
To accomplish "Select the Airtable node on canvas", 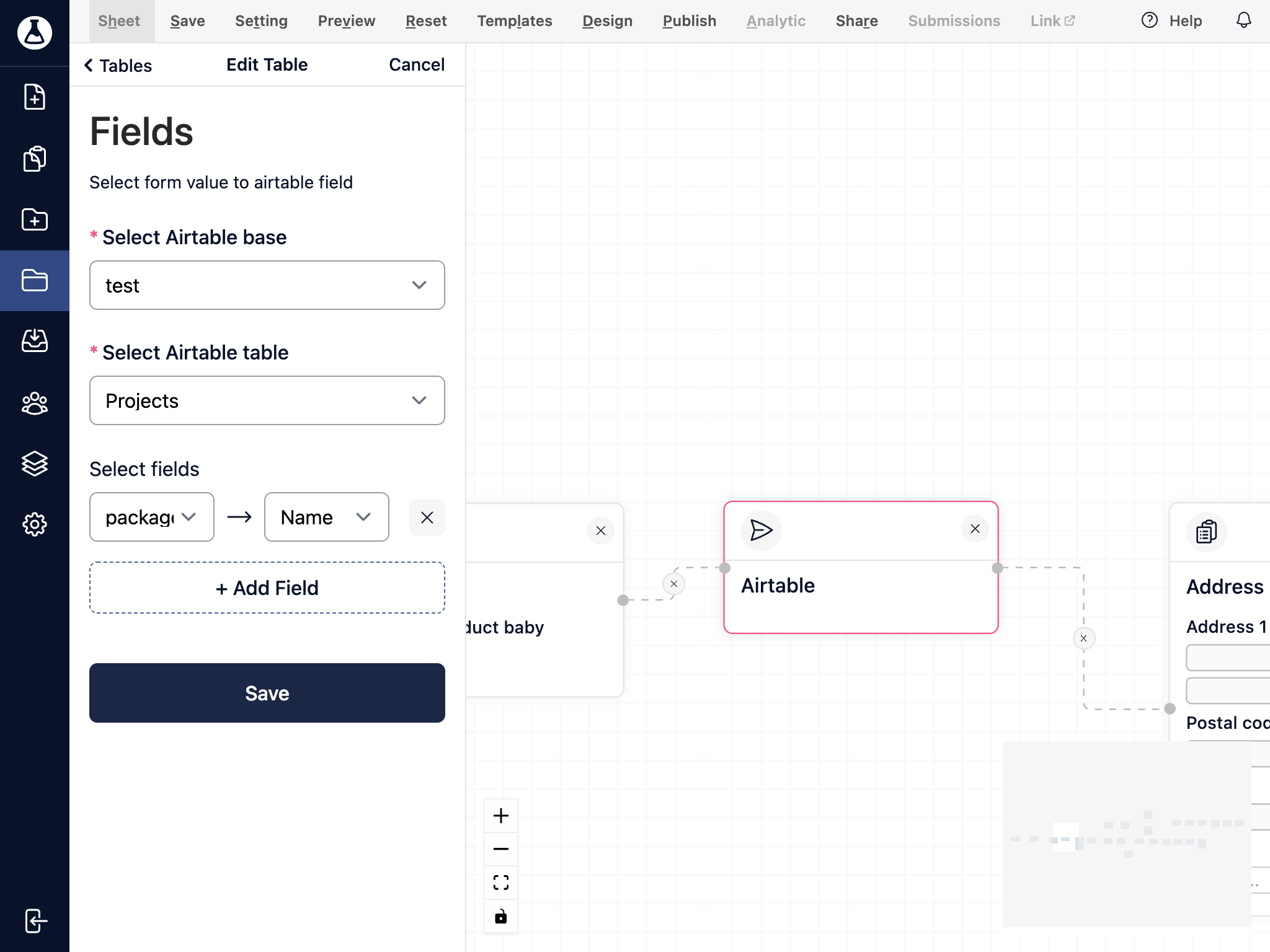I will point(861,568).
